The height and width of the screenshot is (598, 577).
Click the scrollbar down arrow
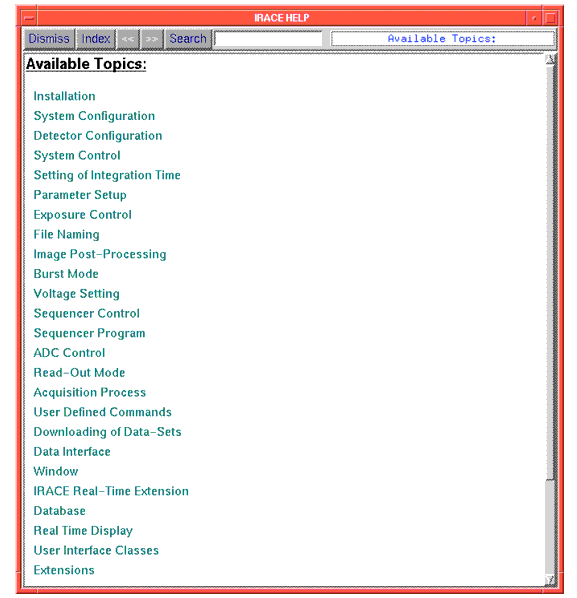550,580
